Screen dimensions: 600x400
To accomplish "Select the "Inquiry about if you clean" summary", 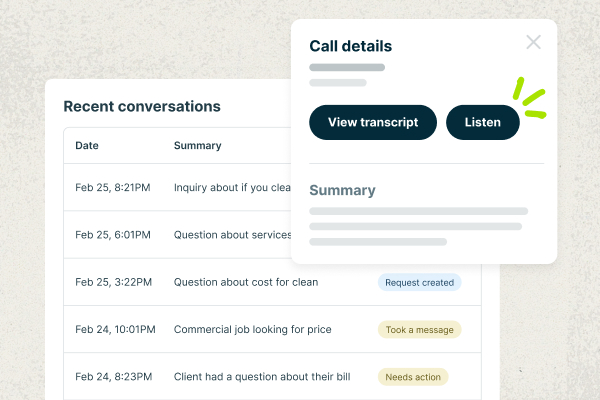I will click(x=232, y=187).
